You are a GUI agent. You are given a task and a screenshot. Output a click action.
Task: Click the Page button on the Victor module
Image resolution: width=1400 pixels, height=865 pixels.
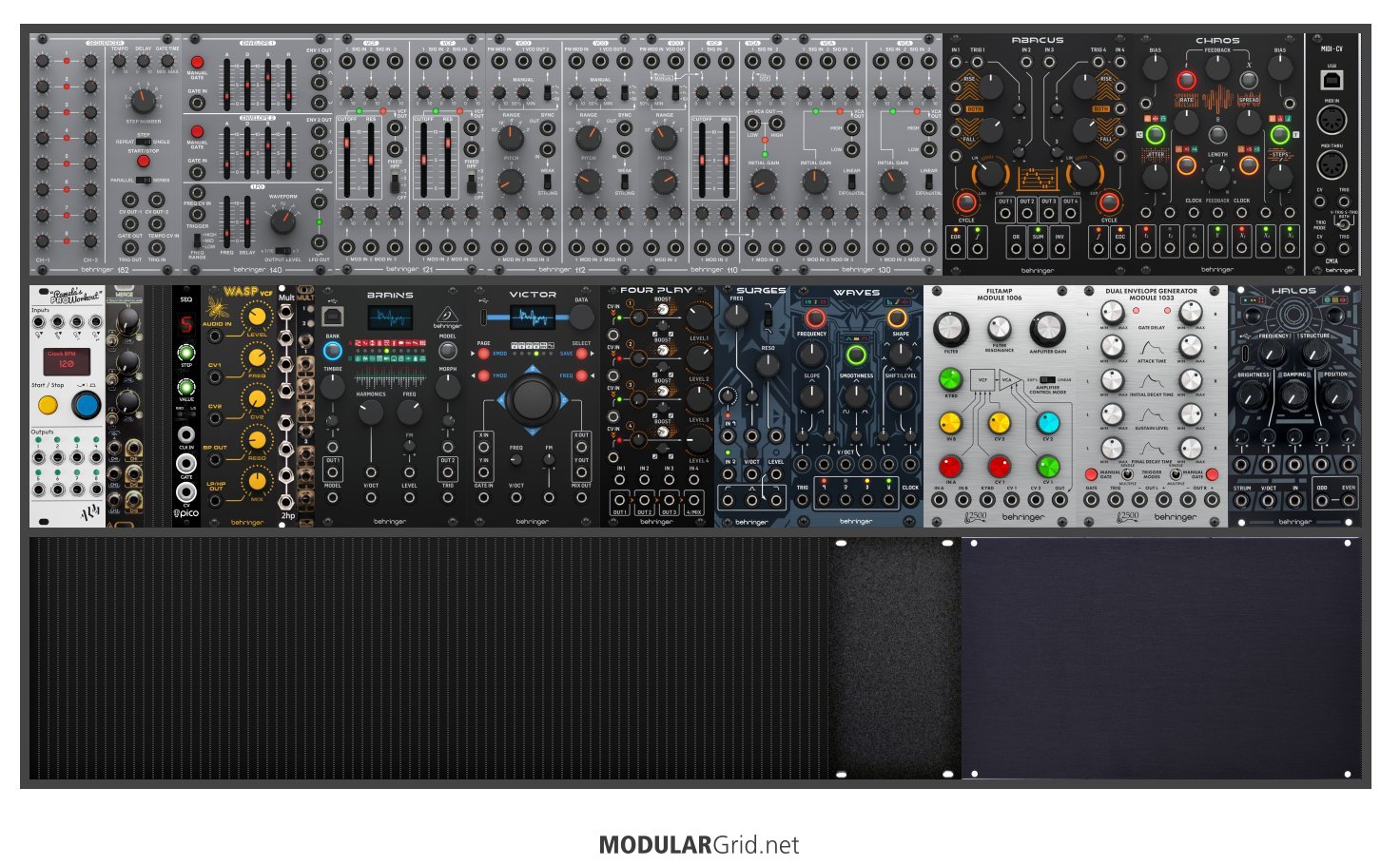[483, 354]
